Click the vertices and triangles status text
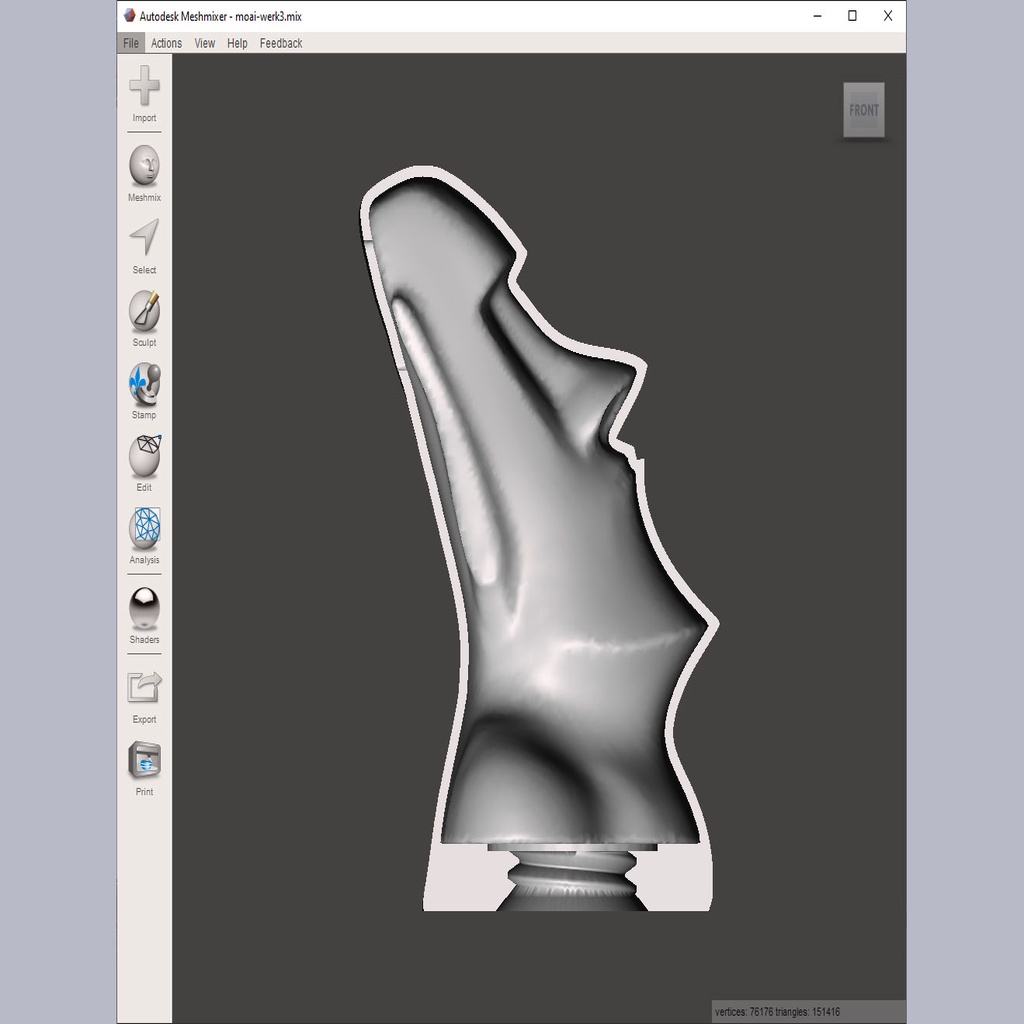The height and width of the screenshot is (1024, 1024). click(x=777, y=1012)
